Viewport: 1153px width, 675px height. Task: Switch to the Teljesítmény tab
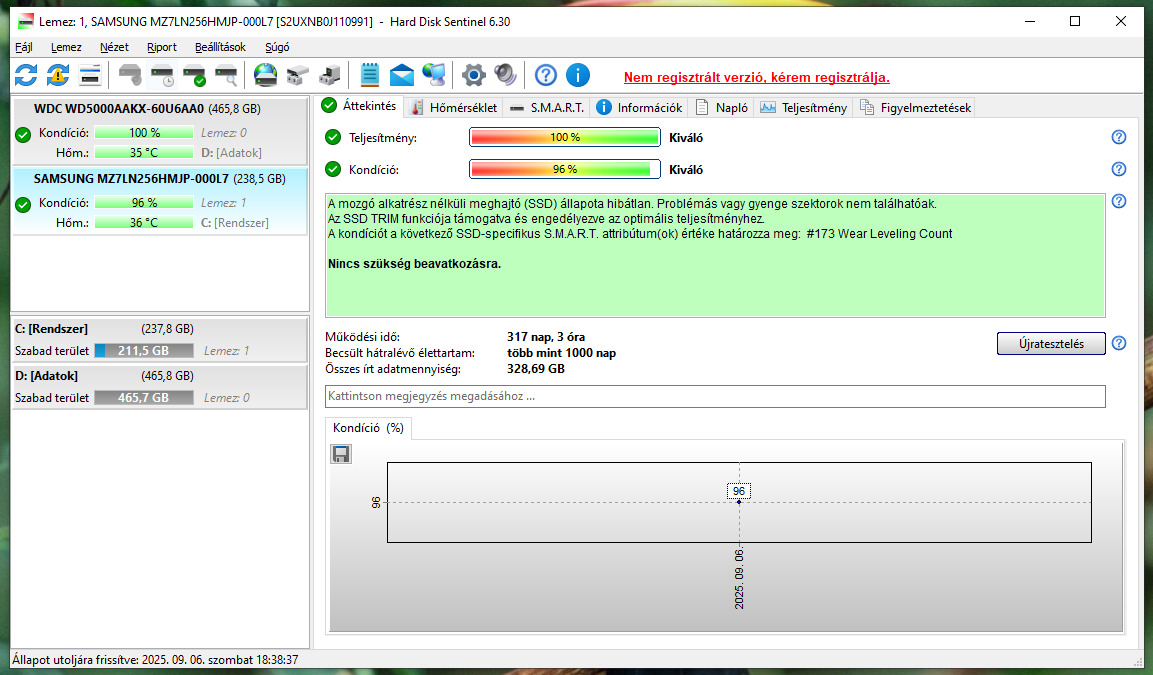coord(804,107)
